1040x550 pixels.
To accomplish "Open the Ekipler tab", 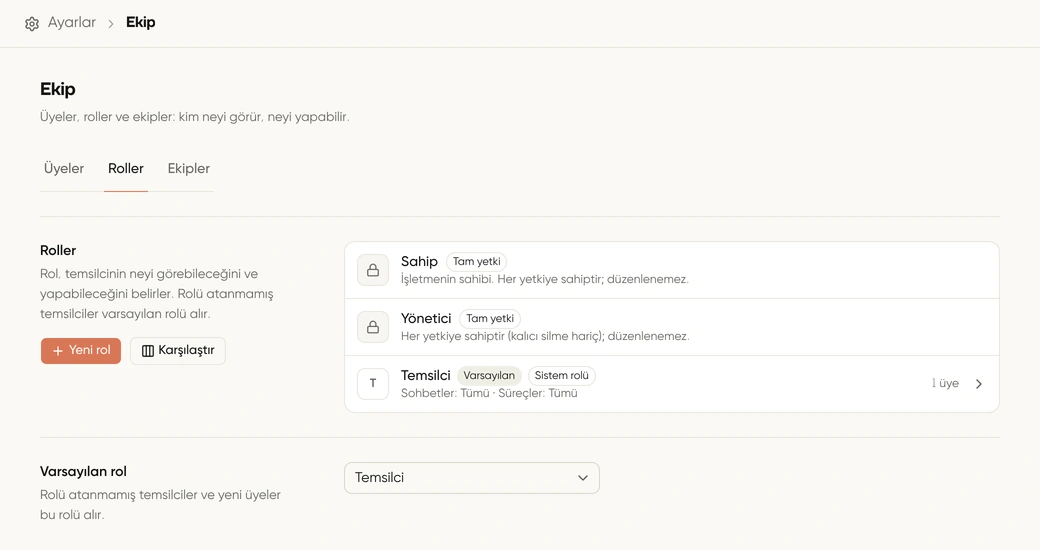I will click(x=188, y=169).
